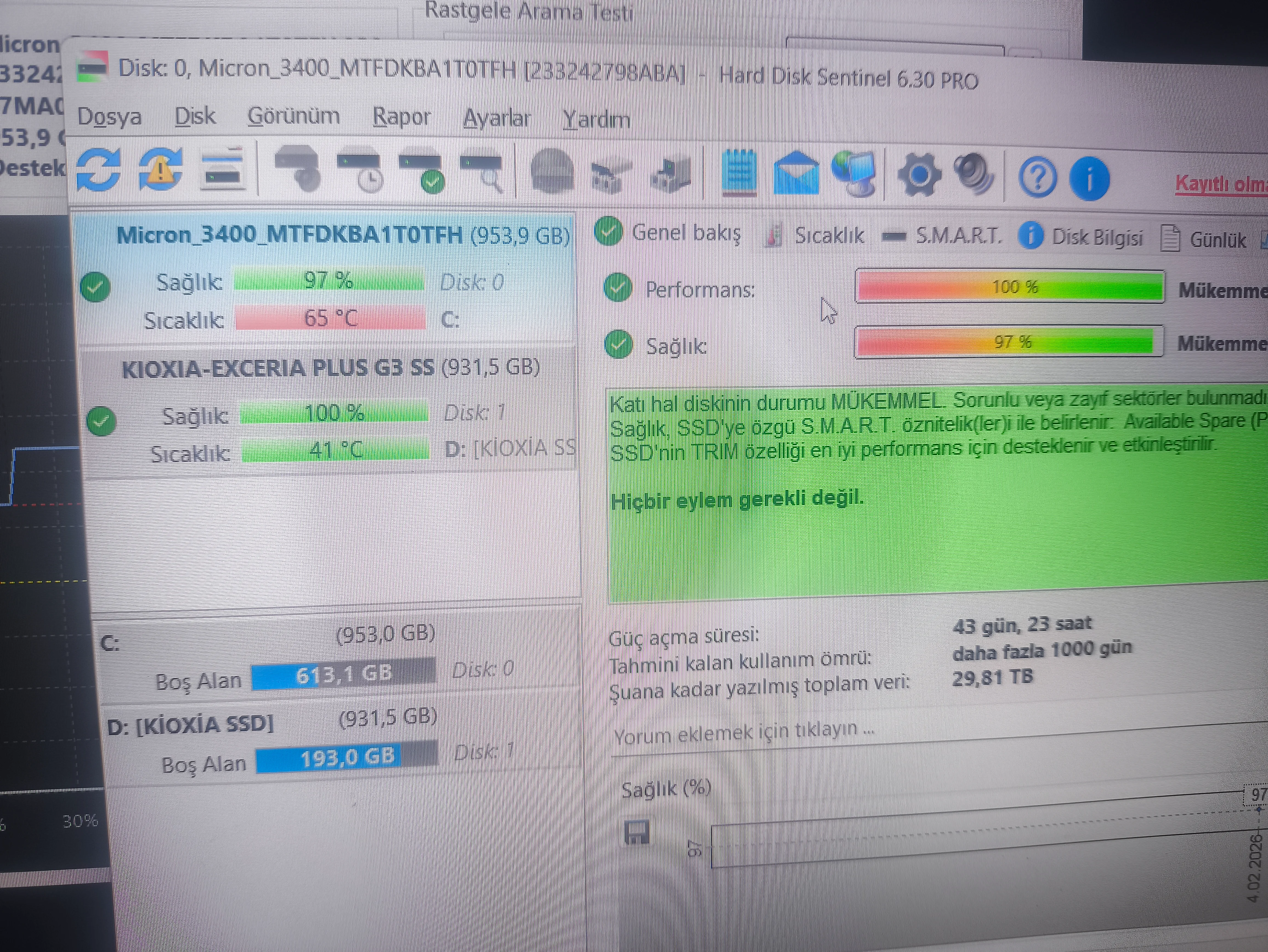Click the refresh with warning triangle icon

(x=160, y=170)
